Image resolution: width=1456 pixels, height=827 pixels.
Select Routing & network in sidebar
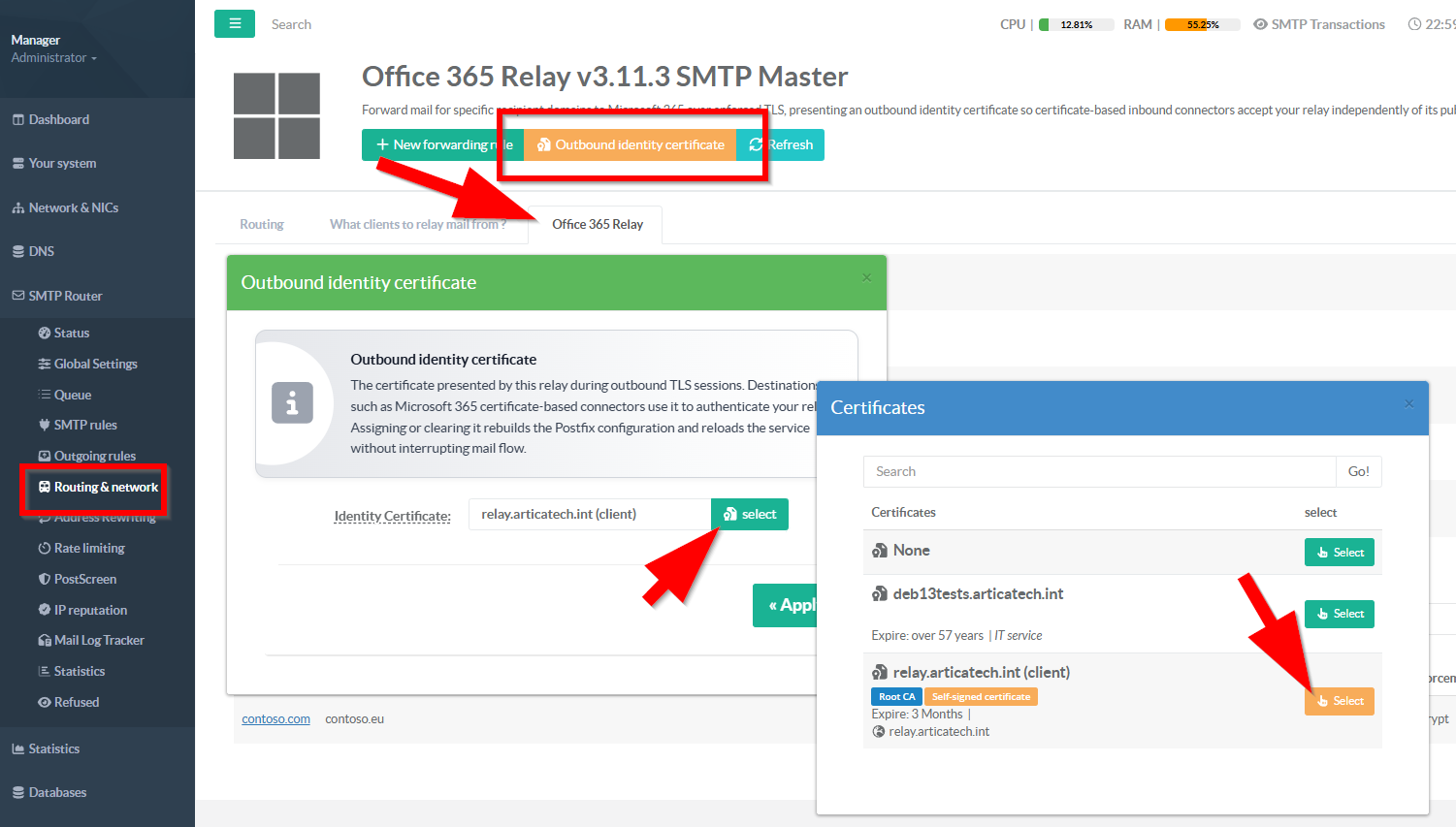tap(98, 487)
